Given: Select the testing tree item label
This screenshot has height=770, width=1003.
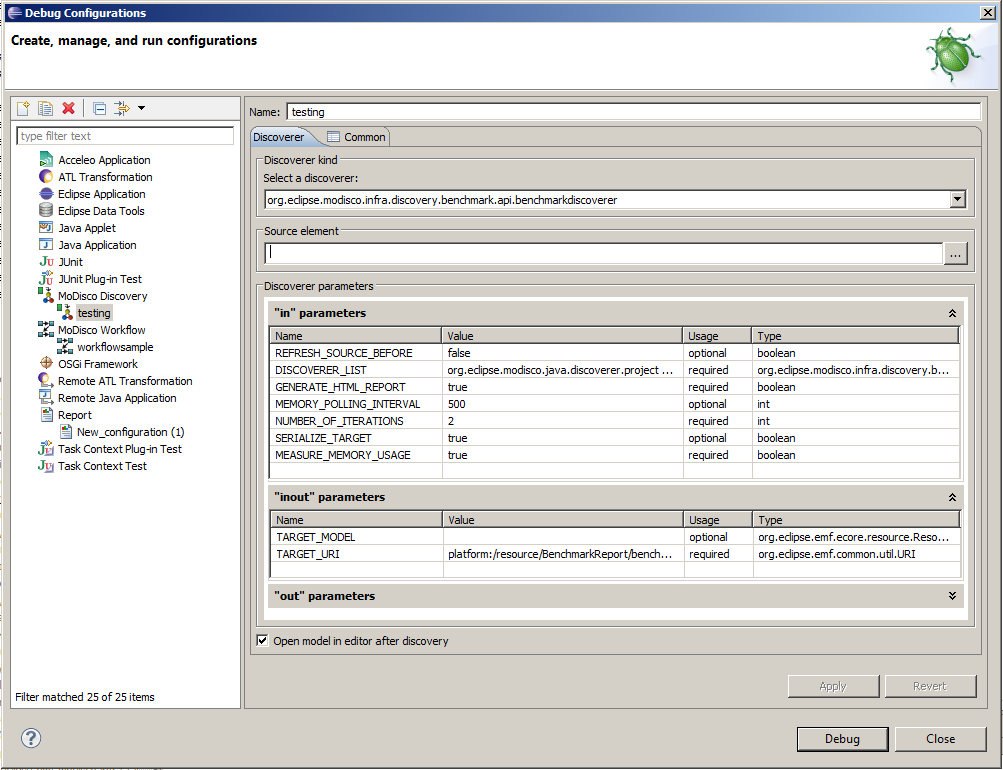Looking at the screenshot, I should pos(94,313).
